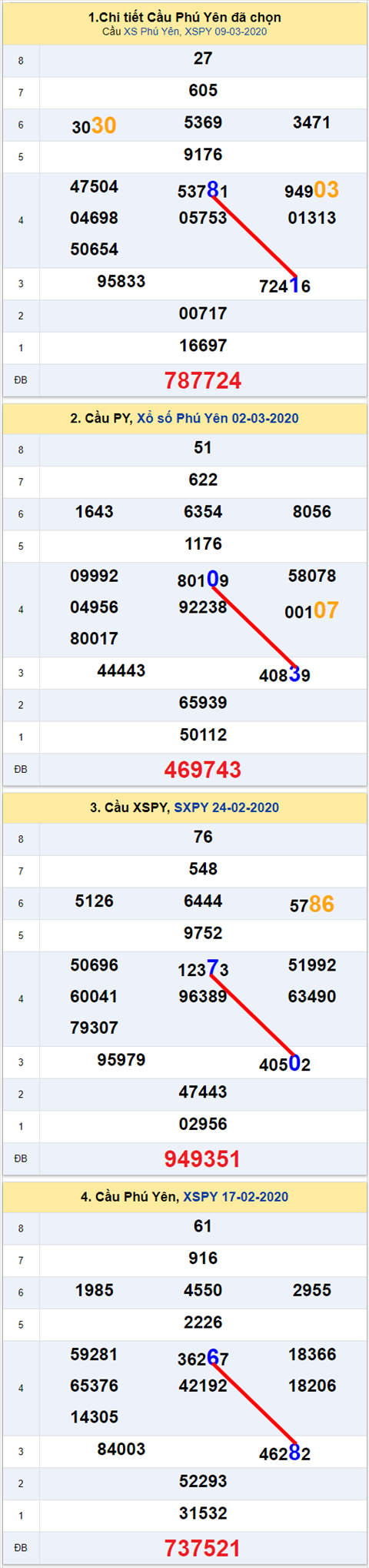Click the number 05753
This screenshot has width=369, height=1568.
pos(203,219)
